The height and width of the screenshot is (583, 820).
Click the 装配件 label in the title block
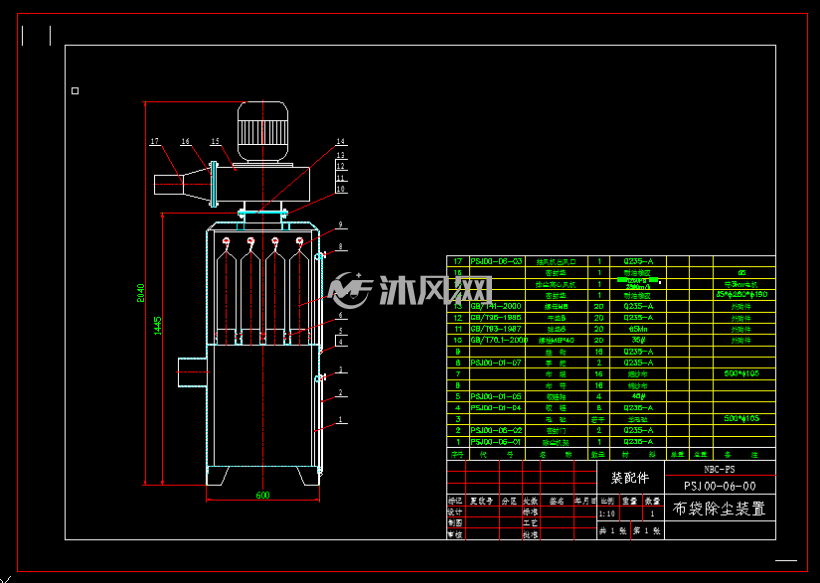(x=630, y=477)
